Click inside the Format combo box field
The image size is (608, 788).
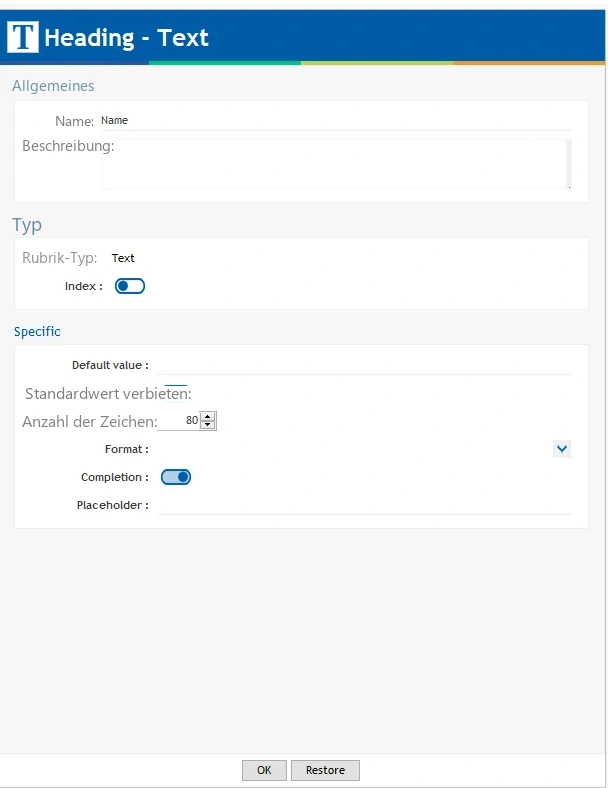[355, 449]
